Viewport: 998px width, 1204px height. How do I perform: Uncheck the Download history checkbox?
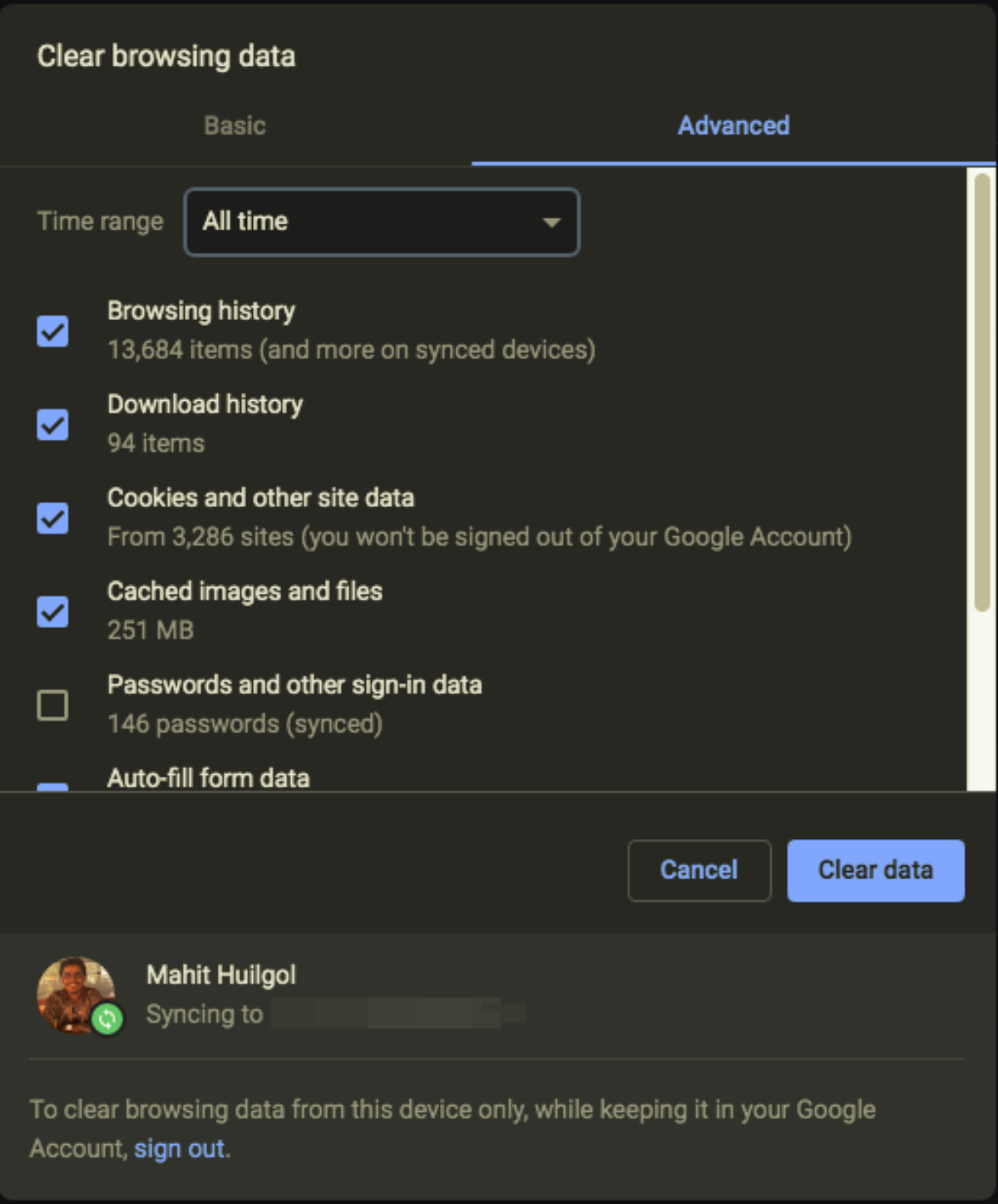click(52, 424)
